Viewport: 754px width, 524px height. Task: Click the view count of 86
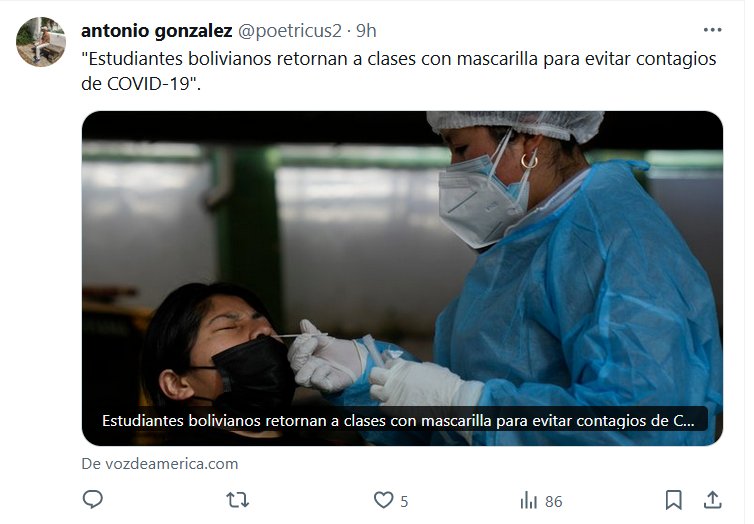coord(553,502)
